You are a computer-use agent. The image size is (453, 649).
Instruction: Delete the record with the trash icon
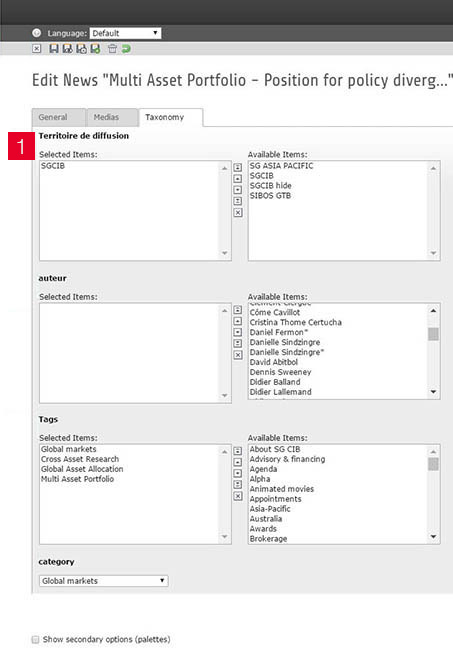[x=112, y=49]
